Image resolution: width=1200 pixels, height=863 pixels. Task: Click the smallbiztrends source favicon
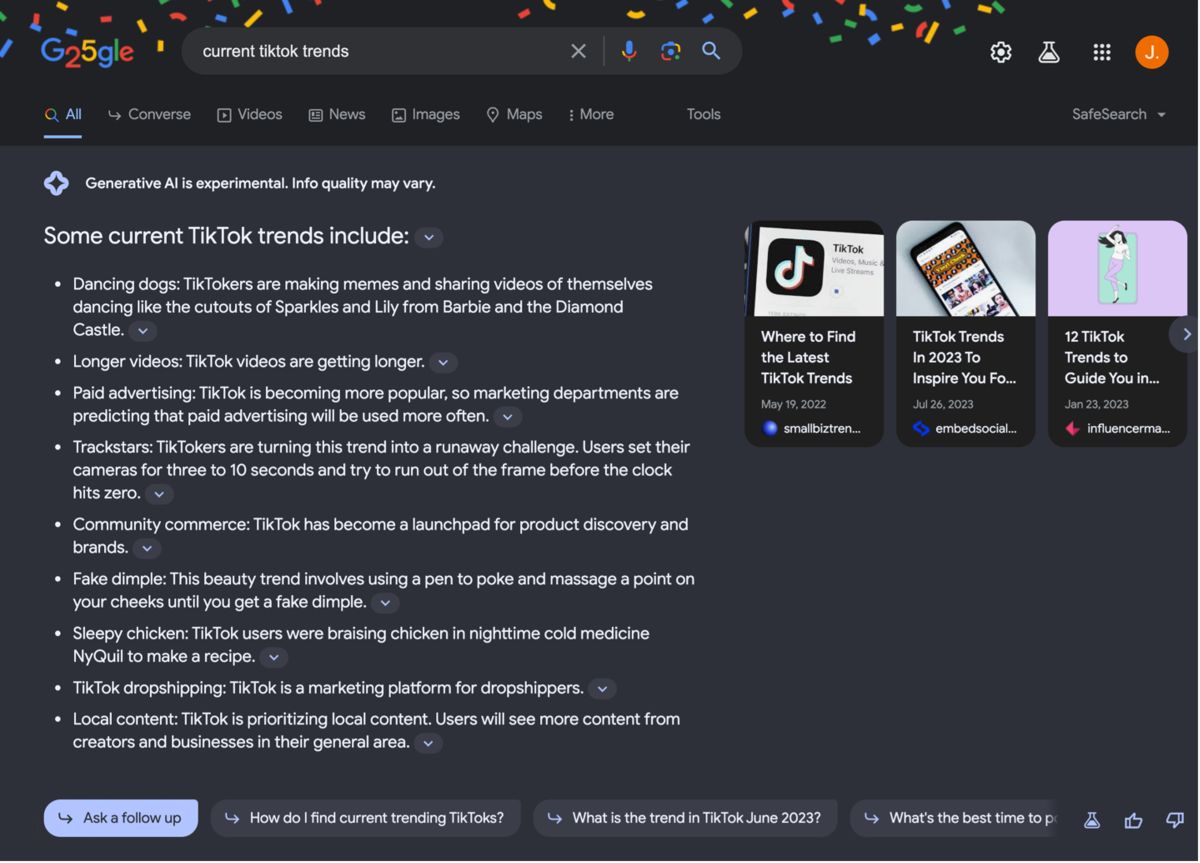tap(770, 428)
